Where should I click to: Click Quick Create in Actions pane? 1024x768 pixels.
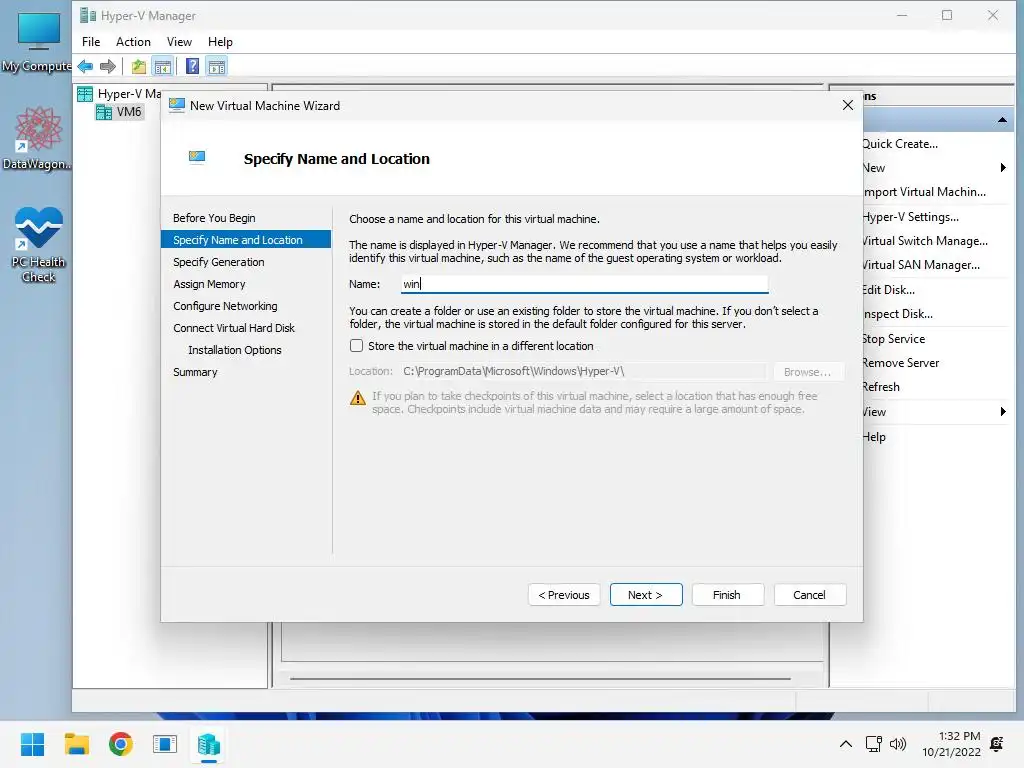901,144
